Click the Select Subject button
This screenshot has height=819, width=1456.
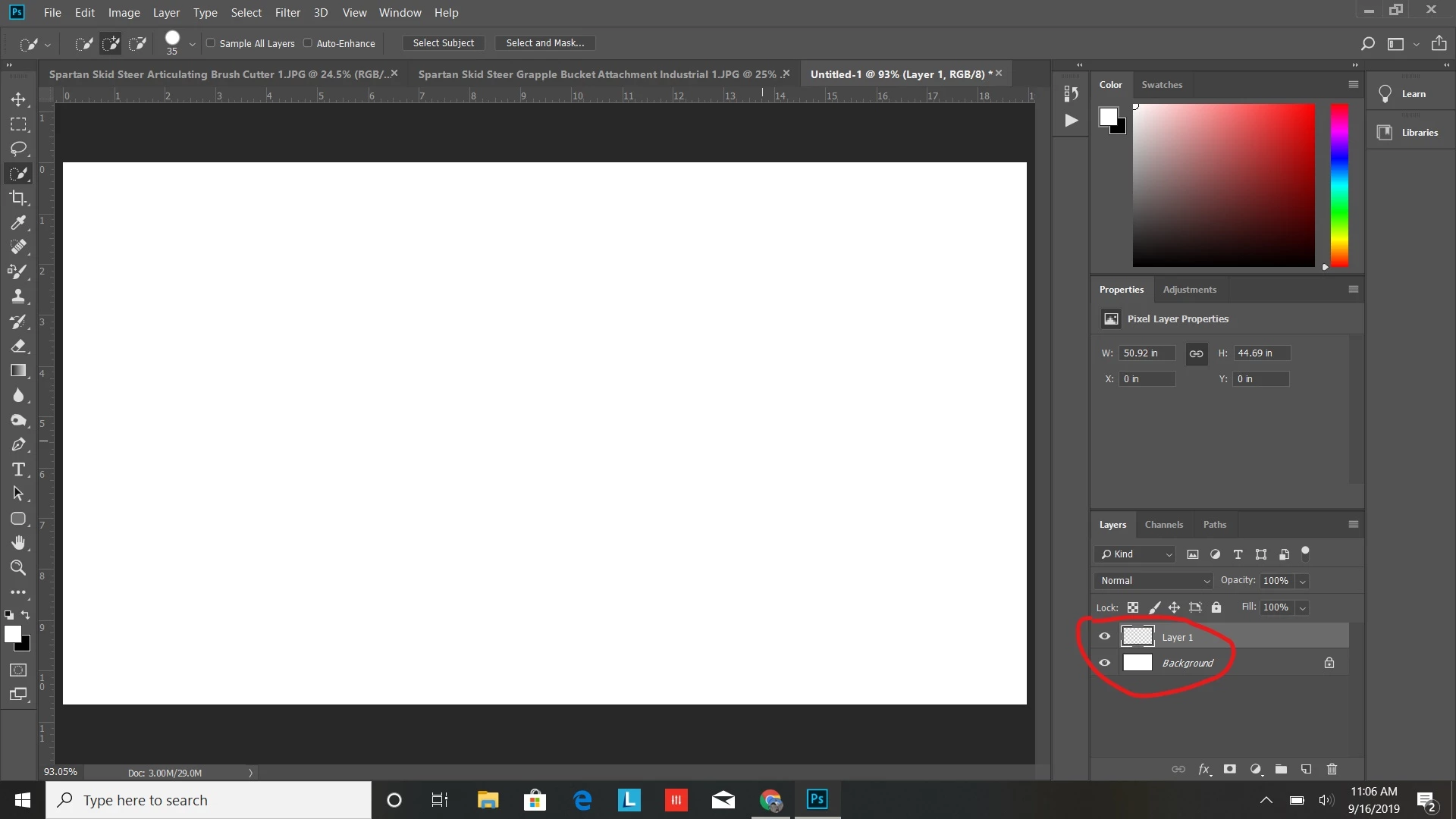[x=443, y=43]
